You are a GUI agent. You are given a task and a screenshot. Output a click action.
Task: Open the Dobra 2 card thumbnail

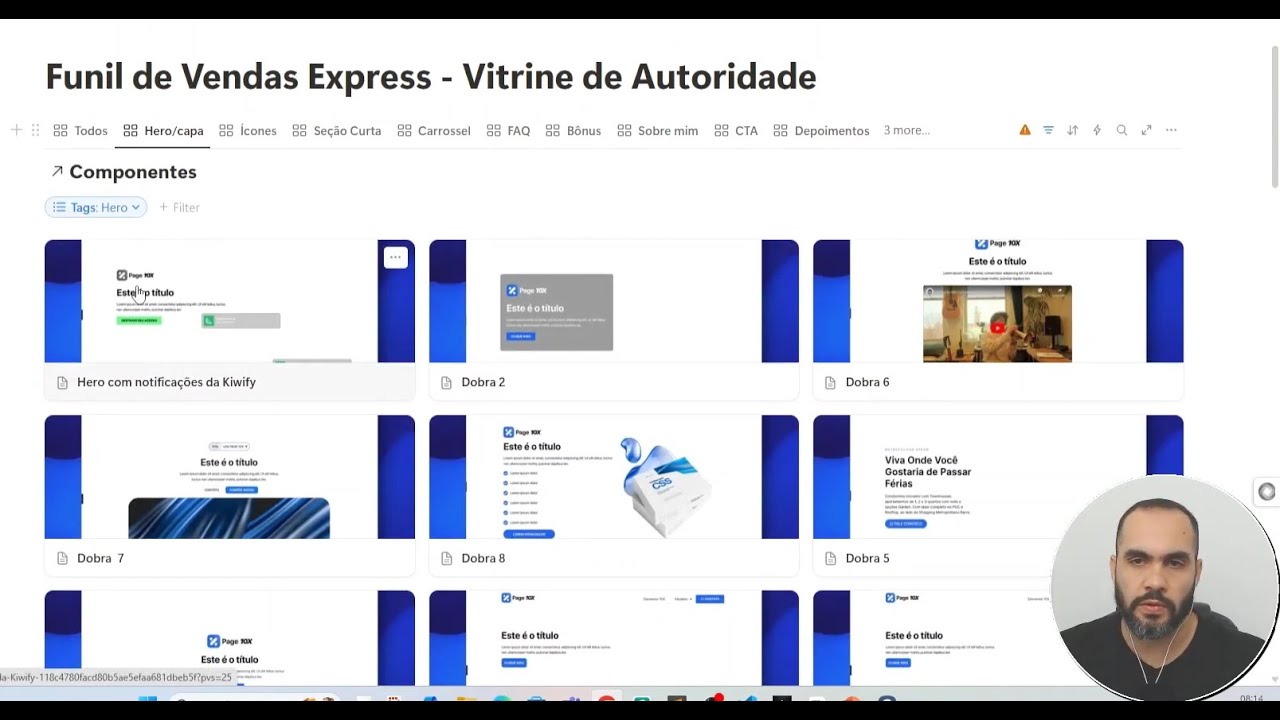[614, 301]
